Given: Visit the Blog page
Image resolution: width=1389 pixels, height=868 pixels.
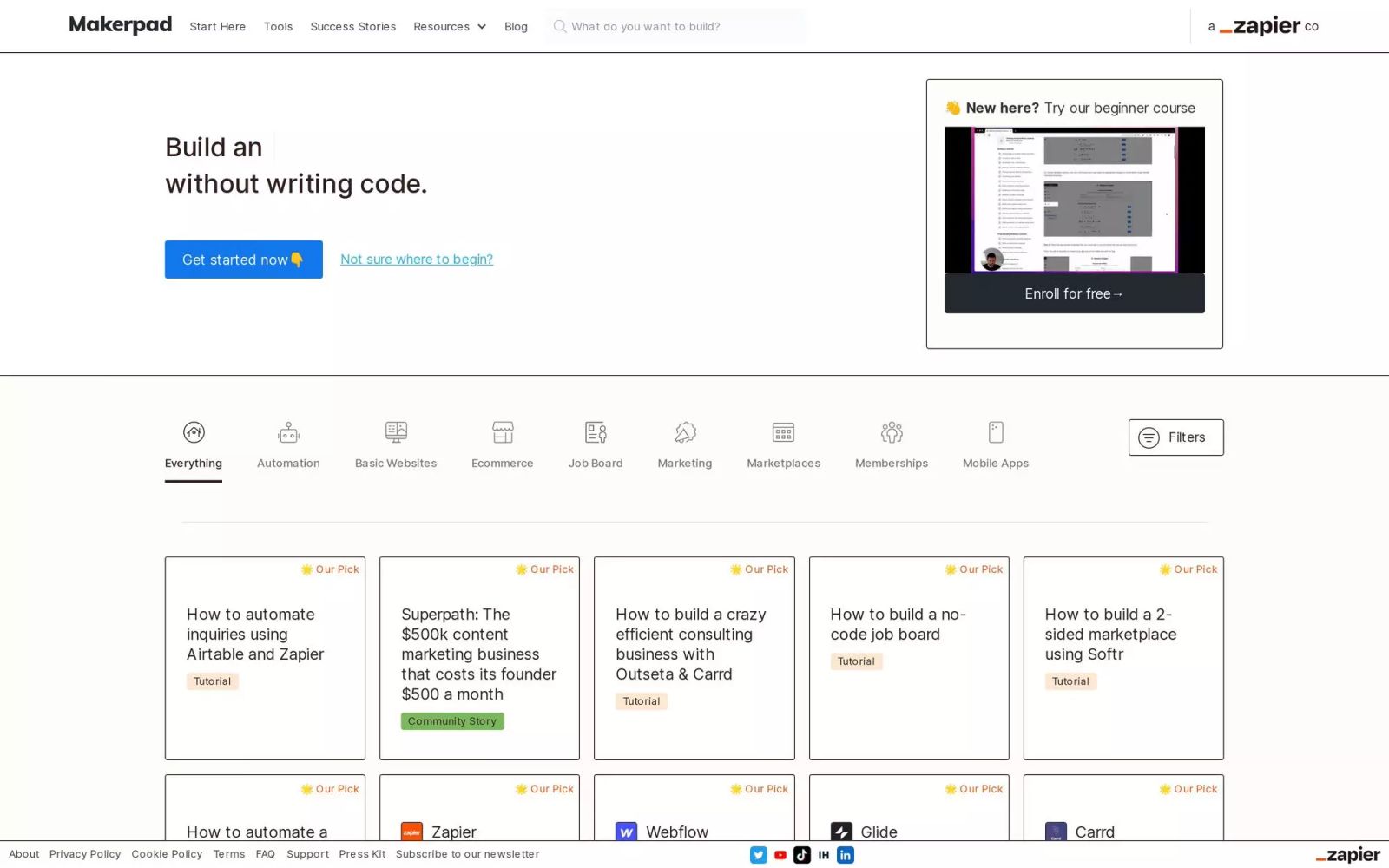Looking at the screenshot, I should (x=516, y=27).
